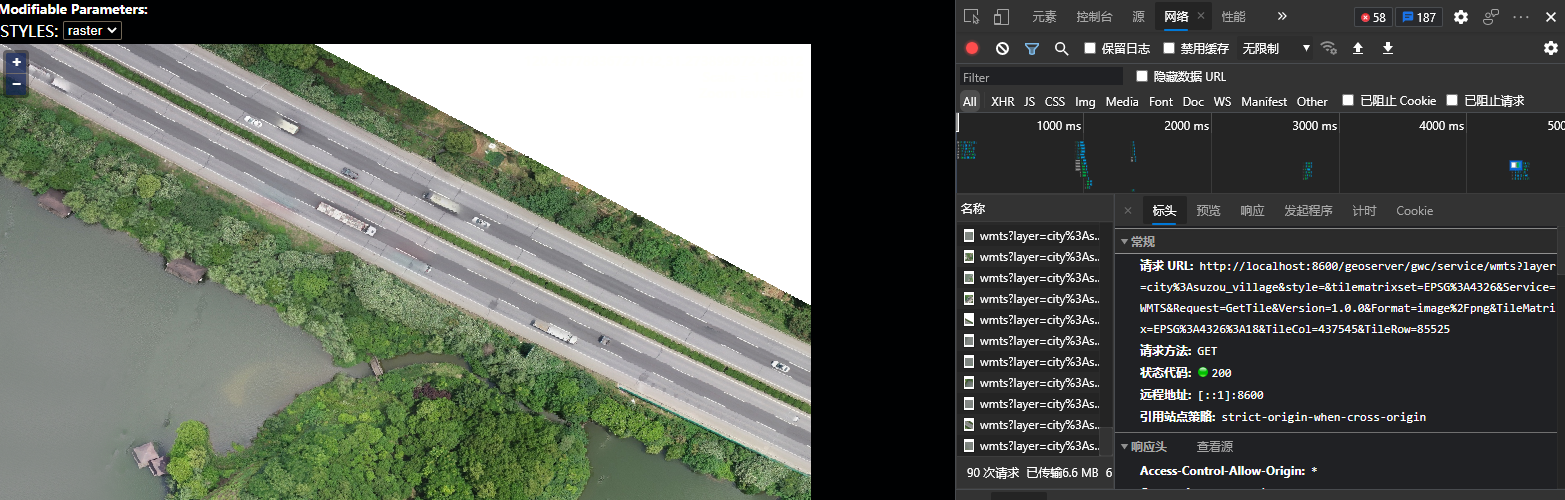Filter requests by Font
This screenshot has width=1565, height=500.
point(1161,101)
